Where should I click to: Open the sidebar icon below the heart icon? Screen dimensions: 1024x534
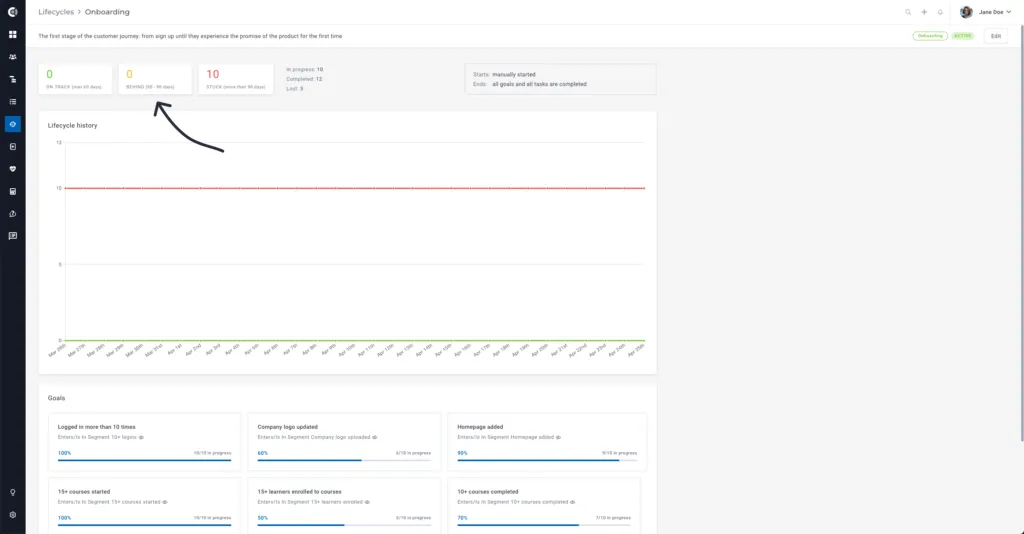tap(12, 191)
